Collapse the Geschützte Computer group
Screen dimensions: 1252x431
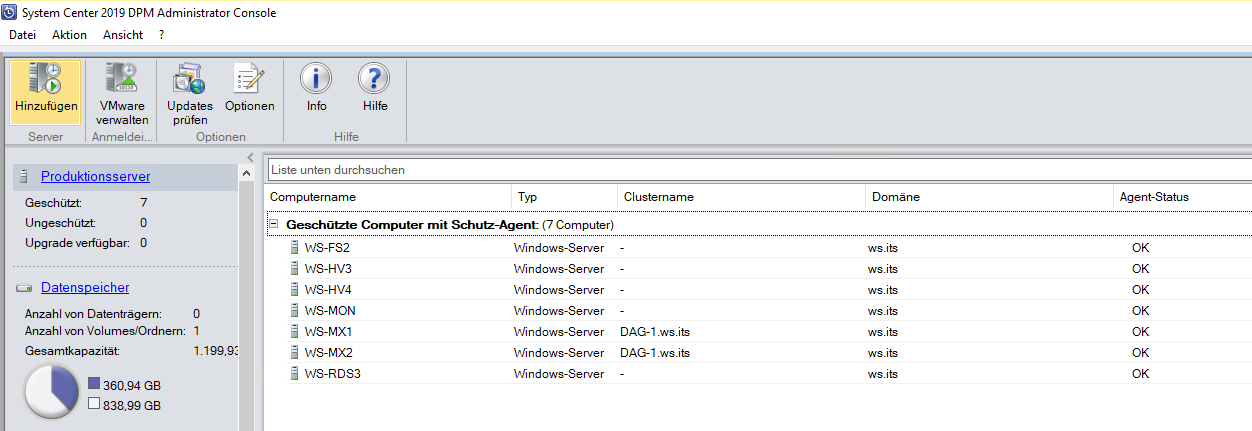(x=273, y=225)
